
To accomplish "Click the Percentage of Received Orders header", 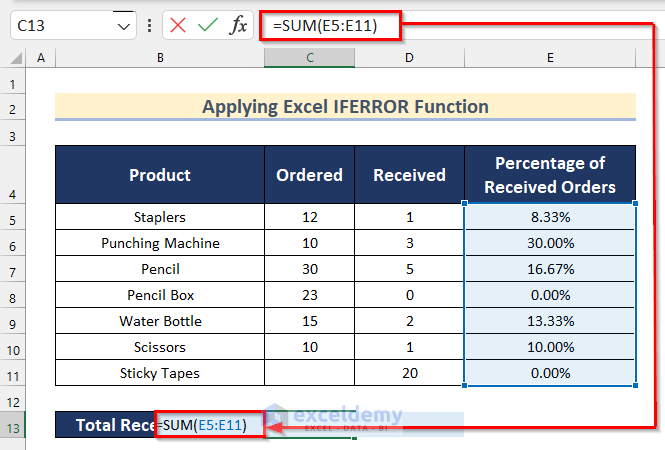I will click(550, 175).
